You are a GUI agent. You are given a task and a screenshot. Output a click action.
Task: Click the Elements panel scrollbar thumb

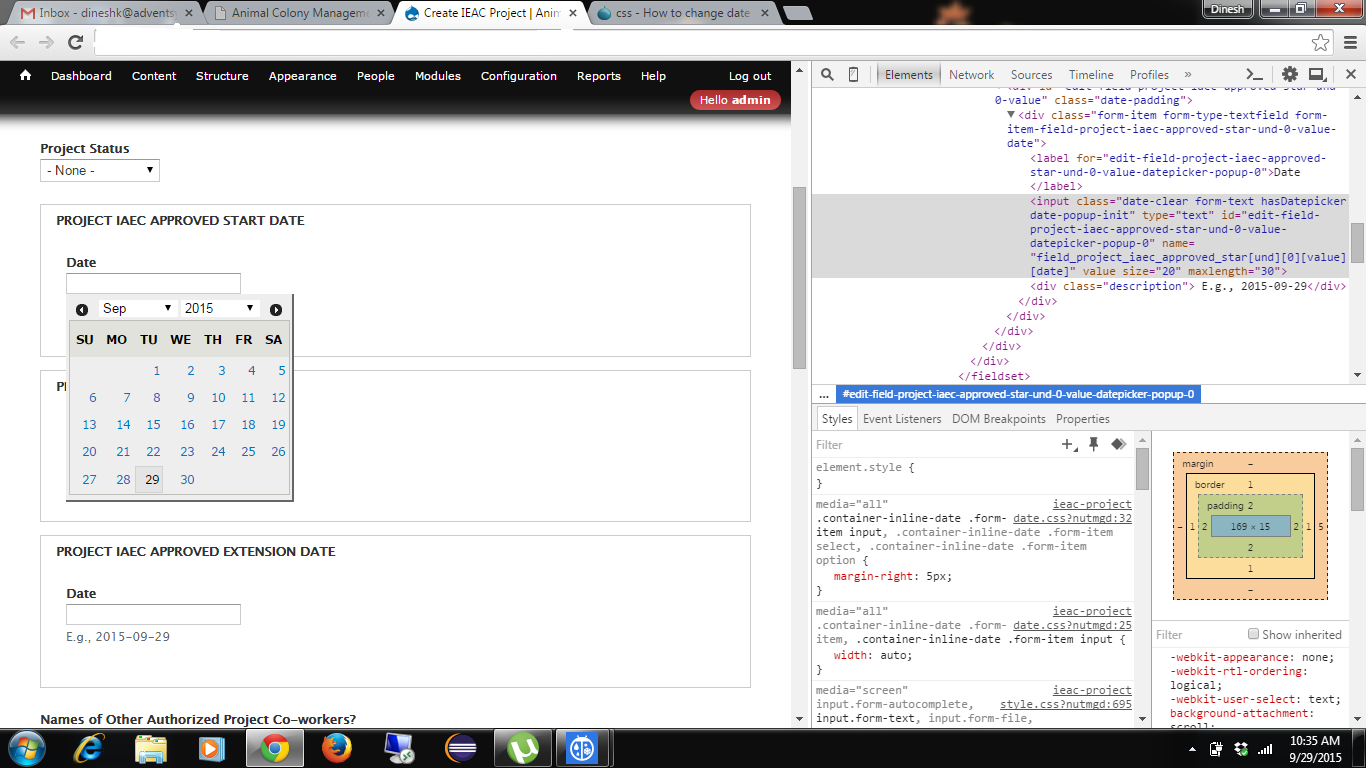[1357, 243]
